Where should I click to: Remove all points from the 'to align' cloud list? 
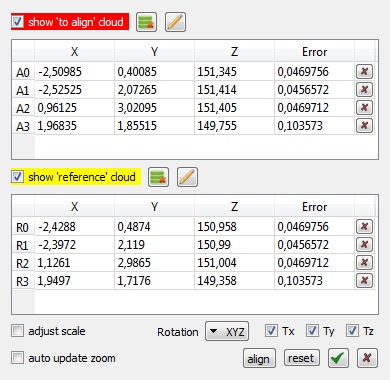[146, 22]
